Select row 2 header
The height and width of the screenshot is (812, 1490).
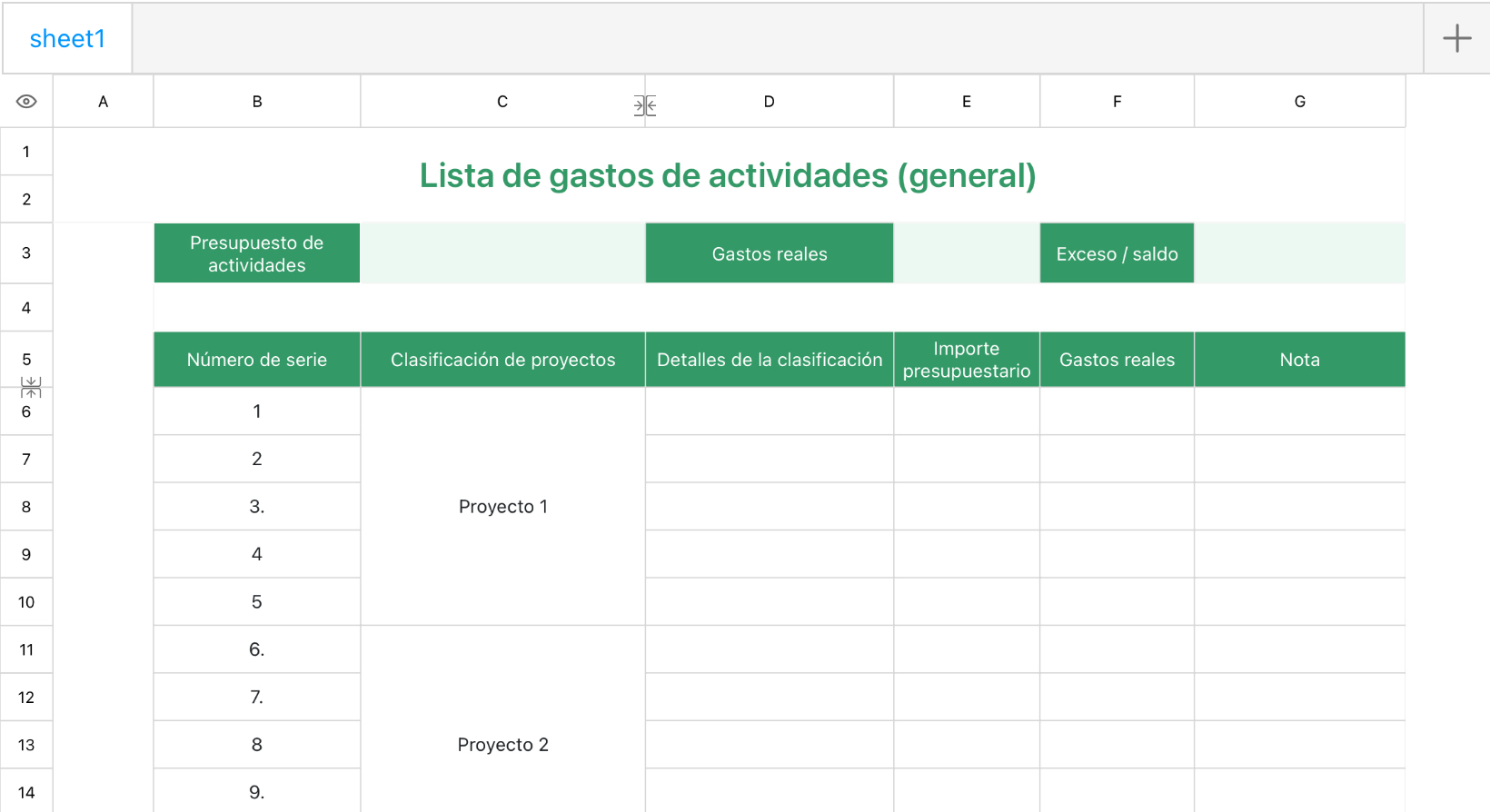[x=26, y=199]
